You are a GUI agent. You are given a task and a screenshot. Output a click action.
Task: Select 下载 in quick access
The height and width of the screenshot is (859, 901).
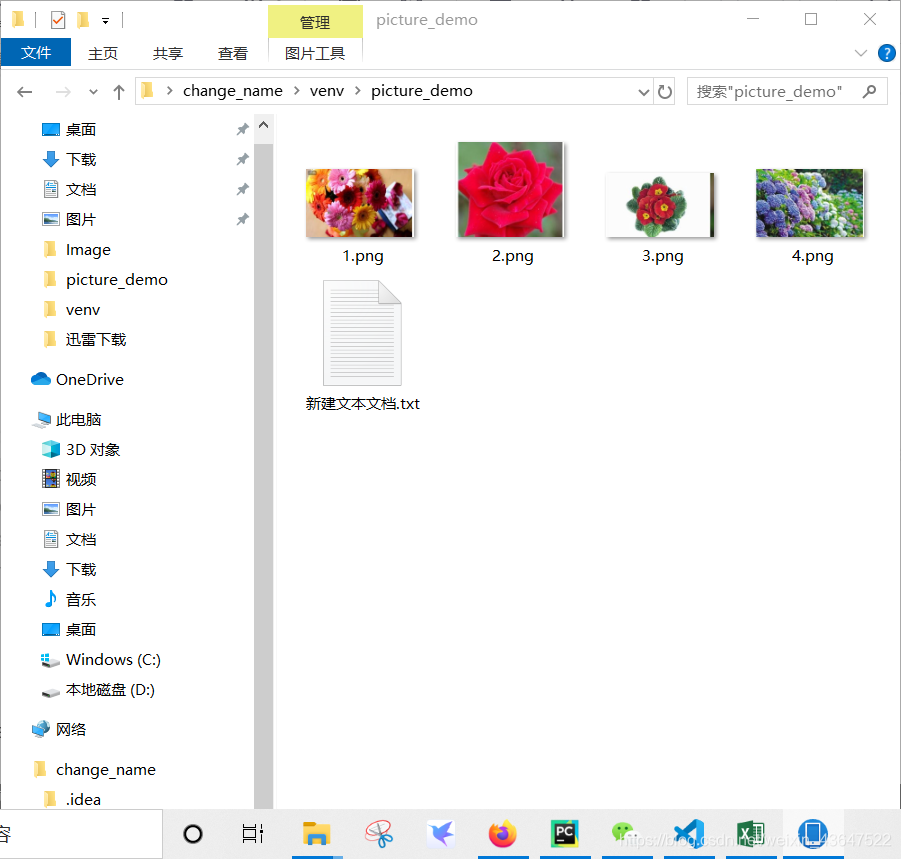80,160
